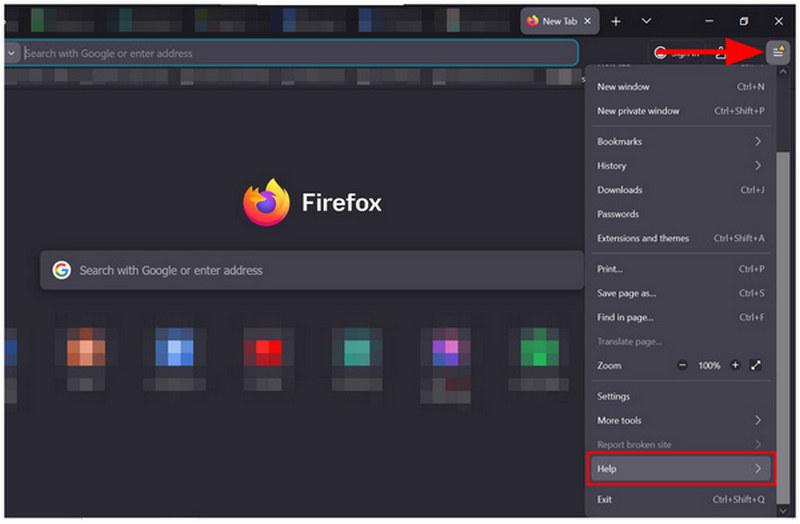Expand the History submenu arrow
This screenshot has width=800, height=524.
tap(758, 165)
